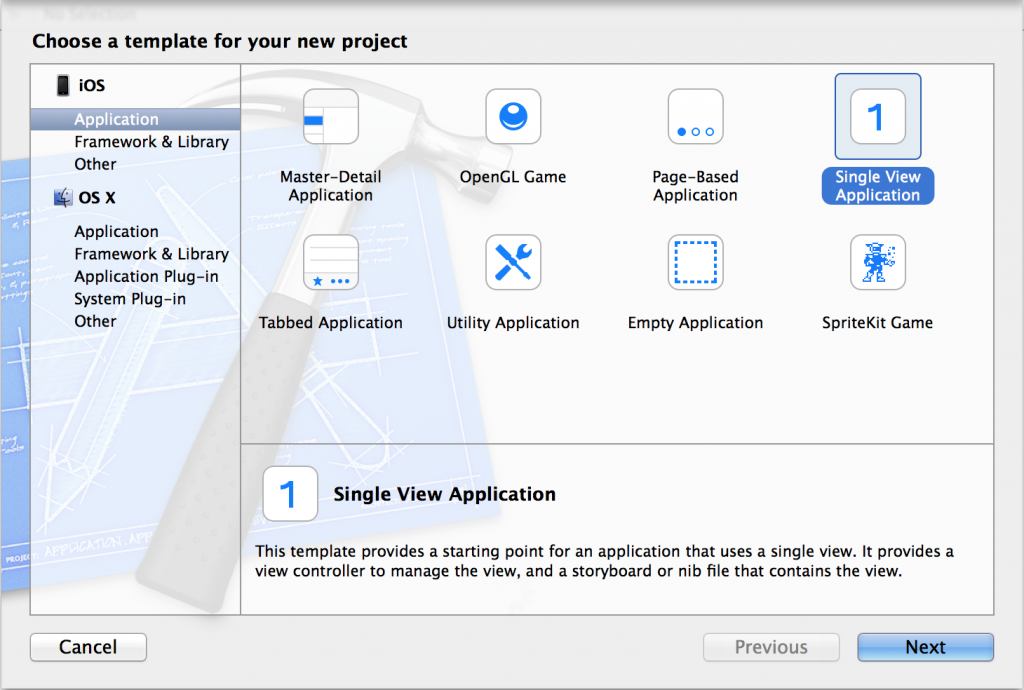Pick the Empty Application template icon
The width and height of the screenshot is (1024, 690).
coord(695,263)
